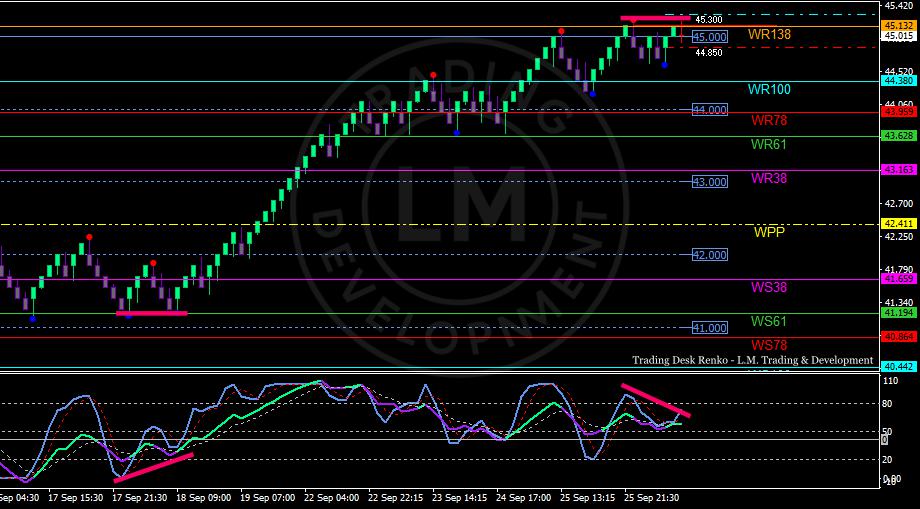Screen dimensions: 920x509
Task: Click the WR138 pivot level label
Action: [769, 35]
